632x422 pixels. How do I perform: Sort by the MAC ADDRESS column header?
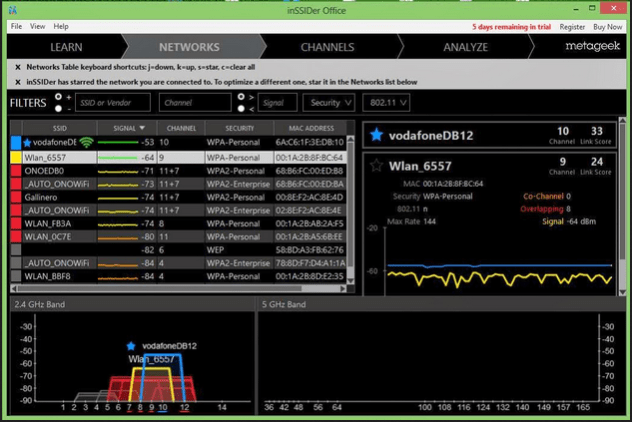311,128
